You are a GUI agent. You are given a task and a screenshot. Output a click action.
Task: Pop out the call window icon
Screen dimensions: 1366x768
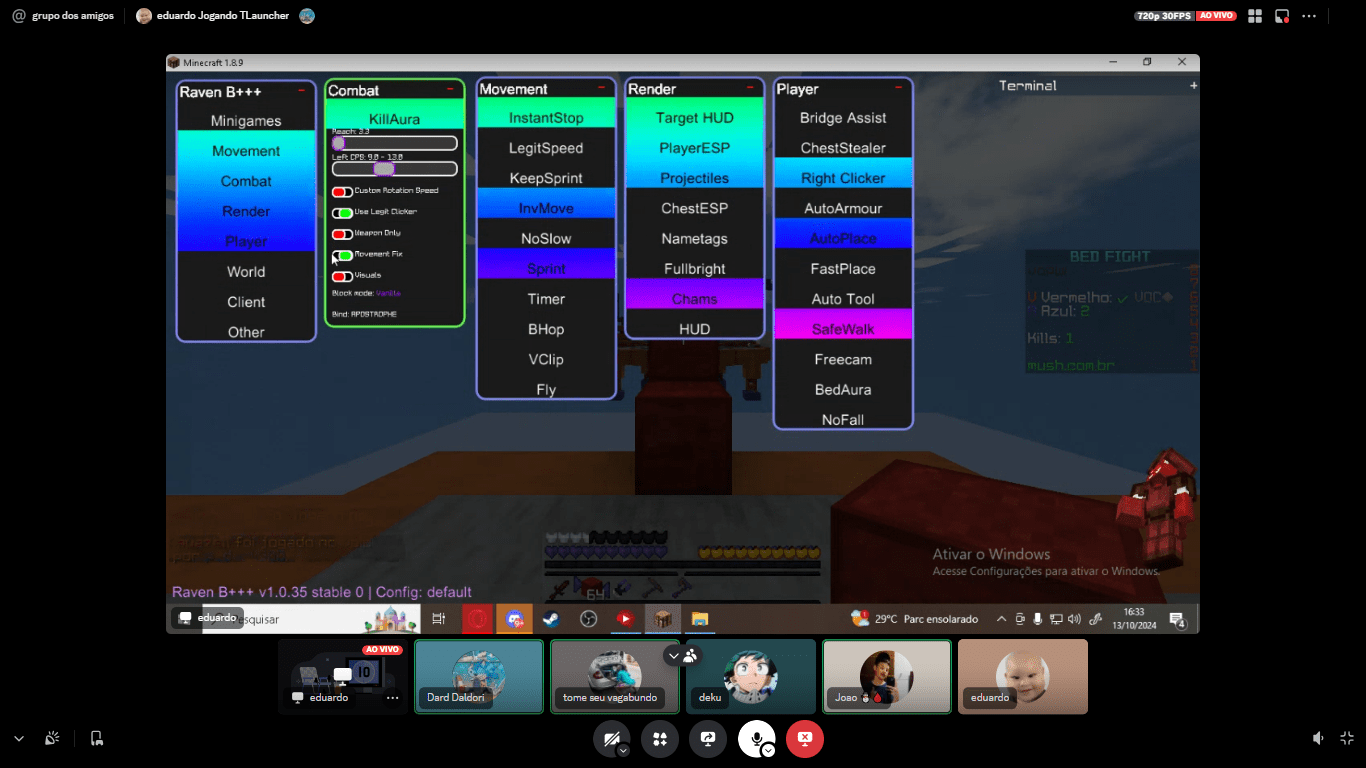(1282, 16)
